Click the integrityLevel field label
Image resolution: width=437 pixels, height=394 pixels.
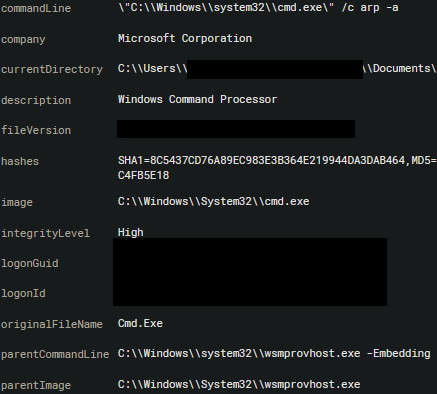(45, 233)
